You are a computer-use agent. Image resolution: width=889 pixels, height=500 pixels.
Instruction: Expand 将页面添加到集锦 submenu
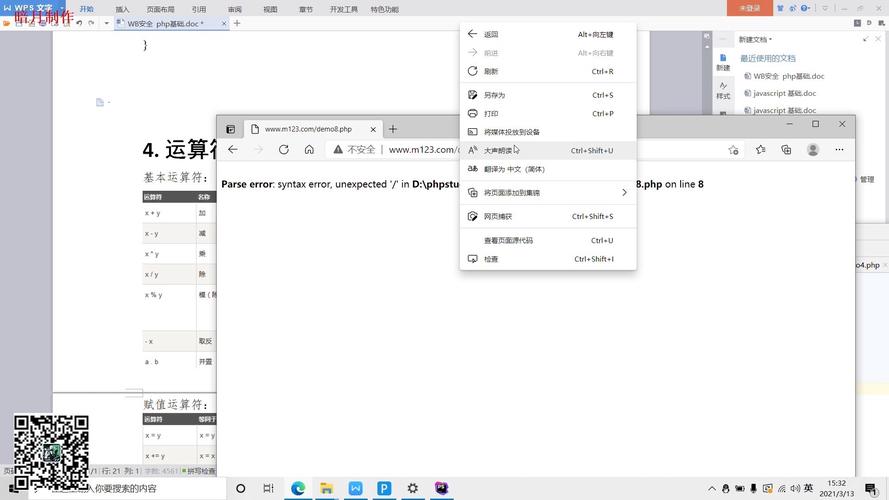pyautogui.click(x=548, y=193)
